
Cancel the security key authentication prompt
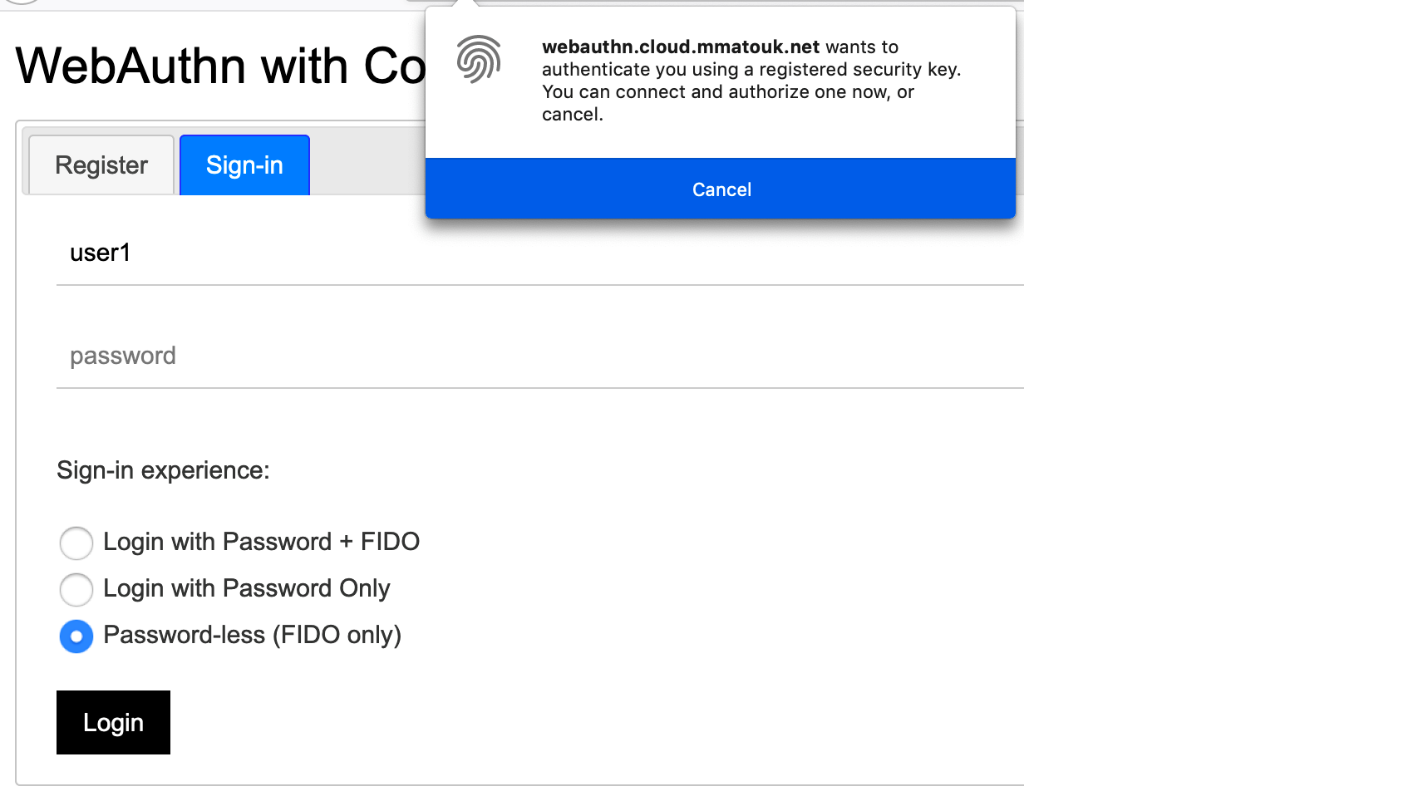pos(720,189)
